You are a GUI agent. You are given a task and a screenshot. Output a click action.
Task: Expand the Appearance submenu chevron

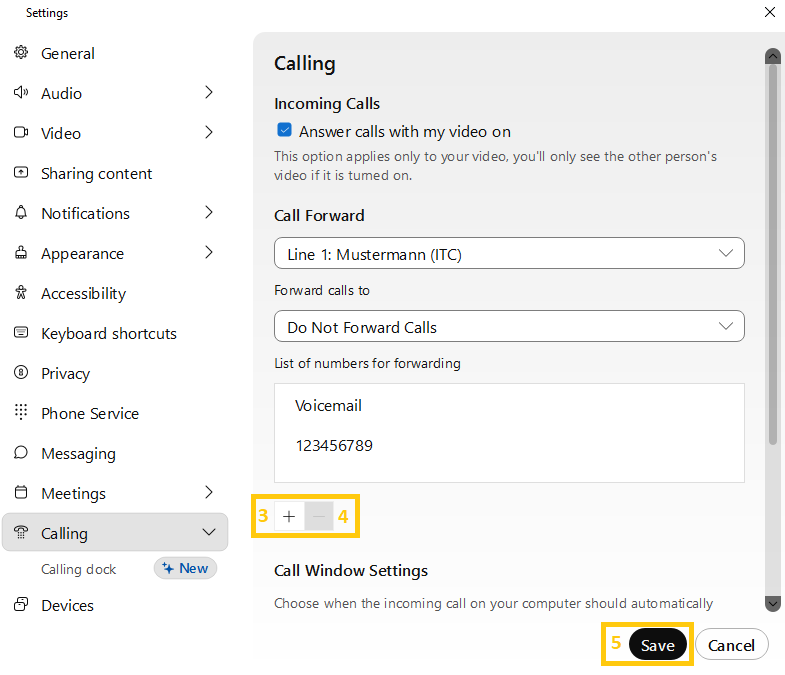pyautogui.click(x=209, y=253)
